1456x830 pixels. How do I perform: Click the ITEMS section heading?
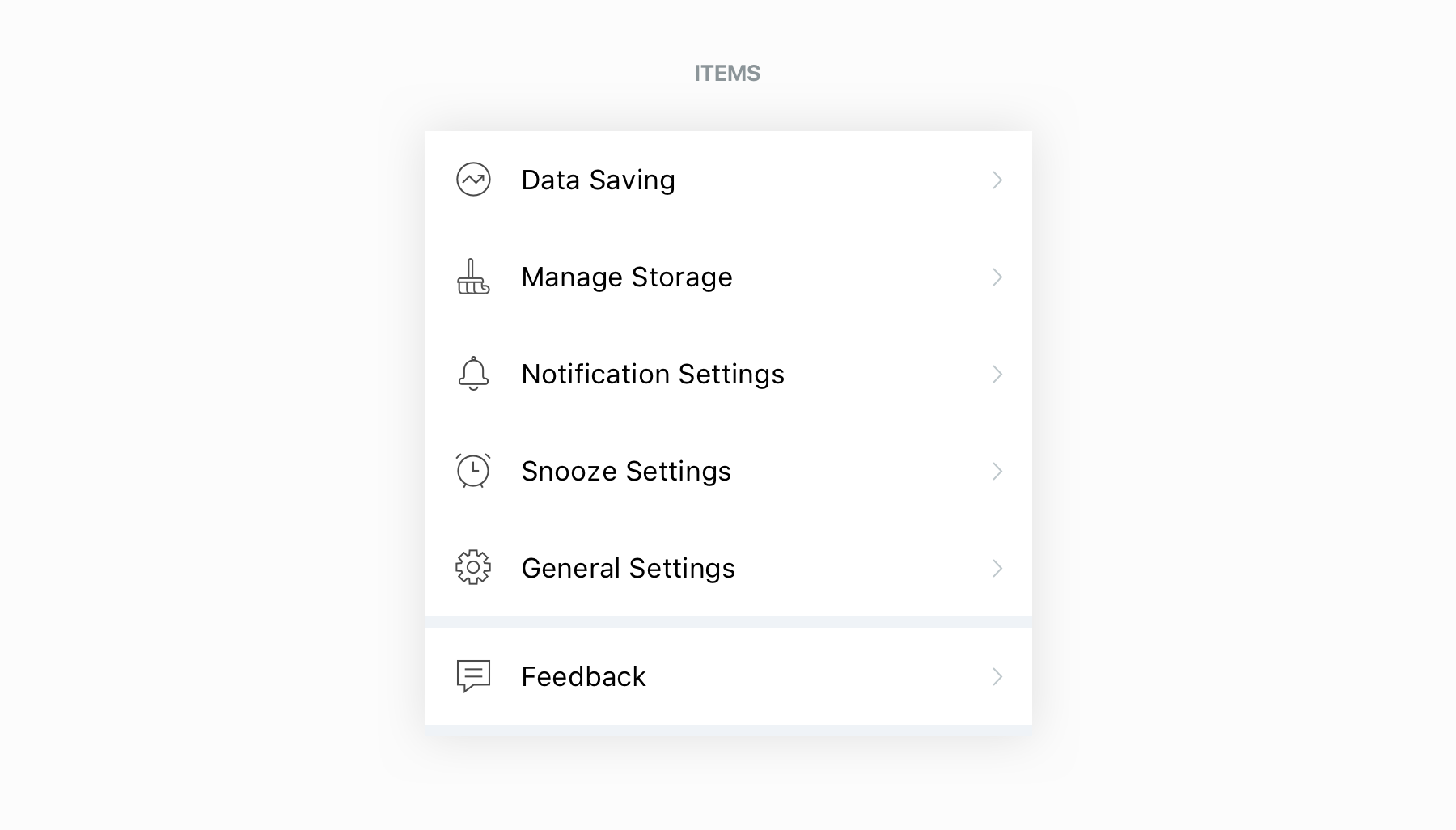pyautogui.click(x=727, y=73)
